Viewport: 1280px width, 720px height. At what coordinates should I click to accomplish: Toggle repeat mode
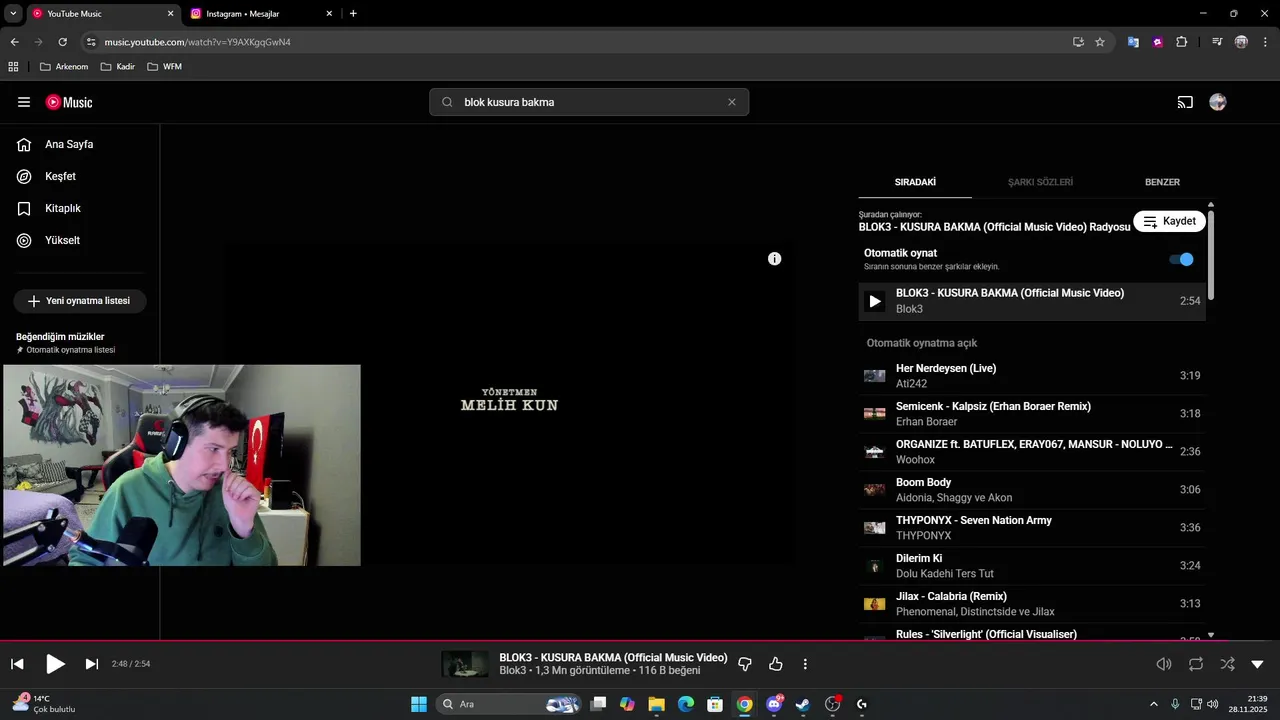coord(1196,664)
